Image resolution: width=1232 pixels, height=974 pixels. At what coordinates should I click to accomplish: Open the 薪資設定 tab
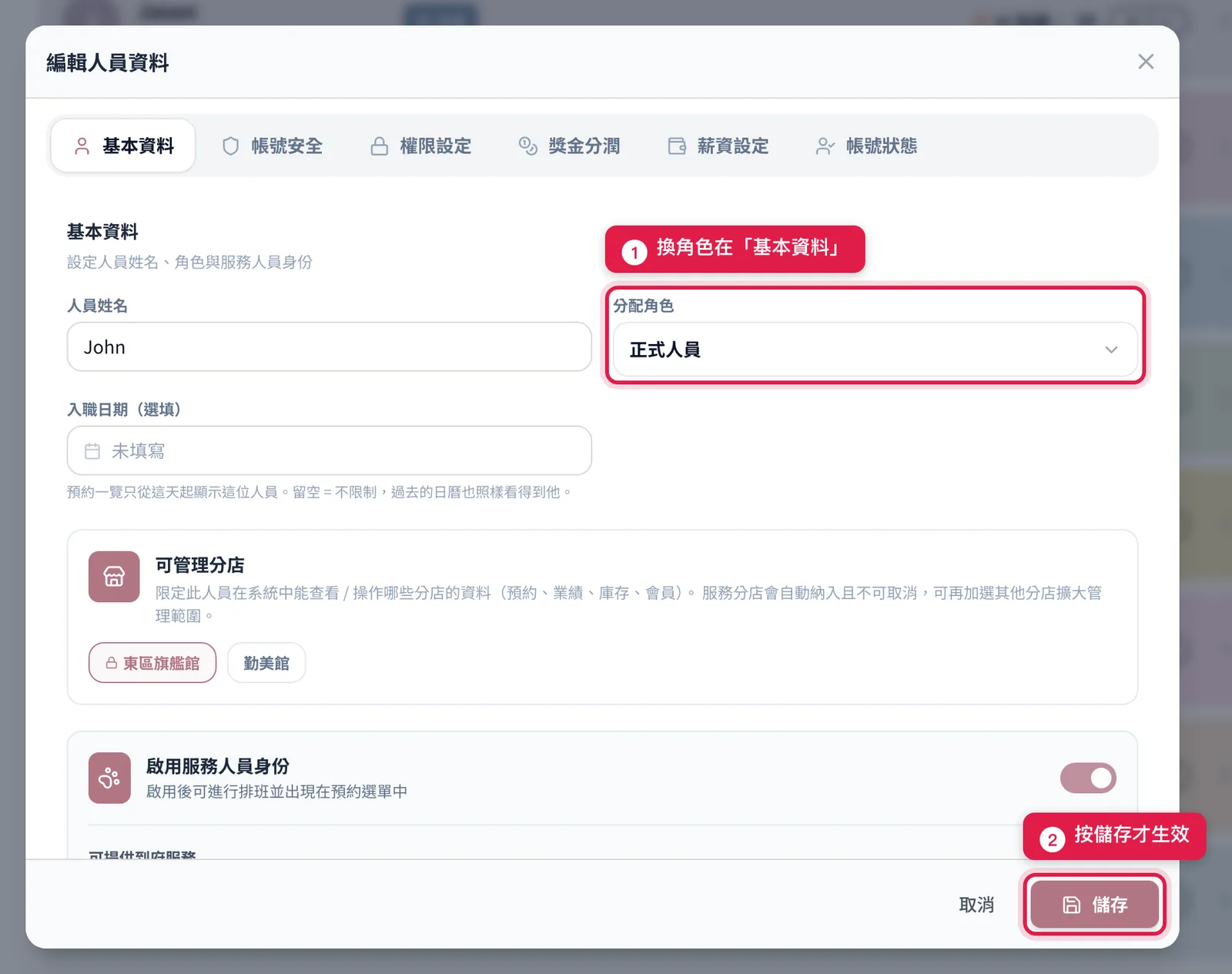click(718, 146)
